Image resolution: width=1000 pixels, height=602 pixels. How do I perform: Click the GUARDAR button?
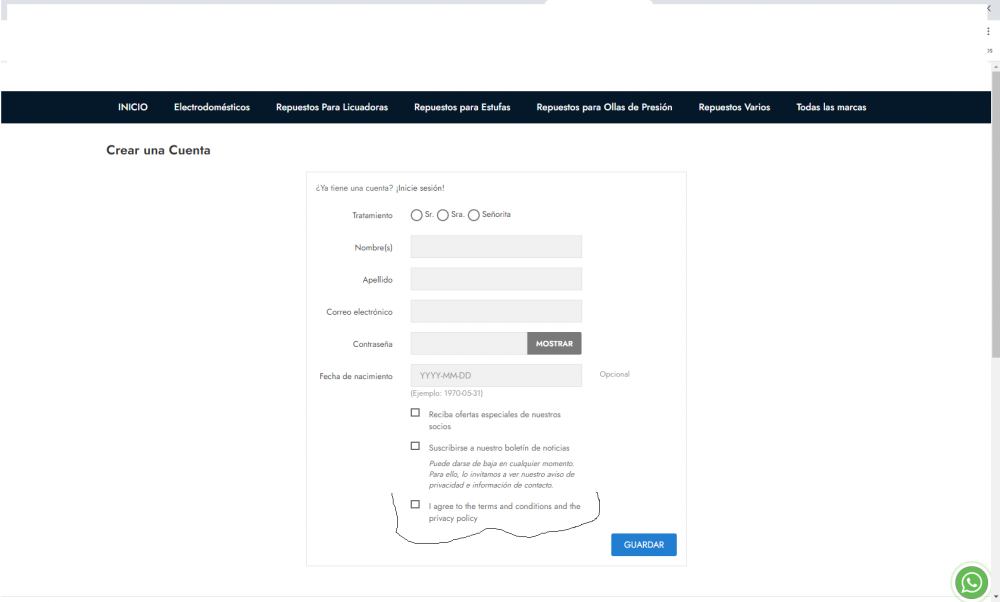(x=643, y=544)
